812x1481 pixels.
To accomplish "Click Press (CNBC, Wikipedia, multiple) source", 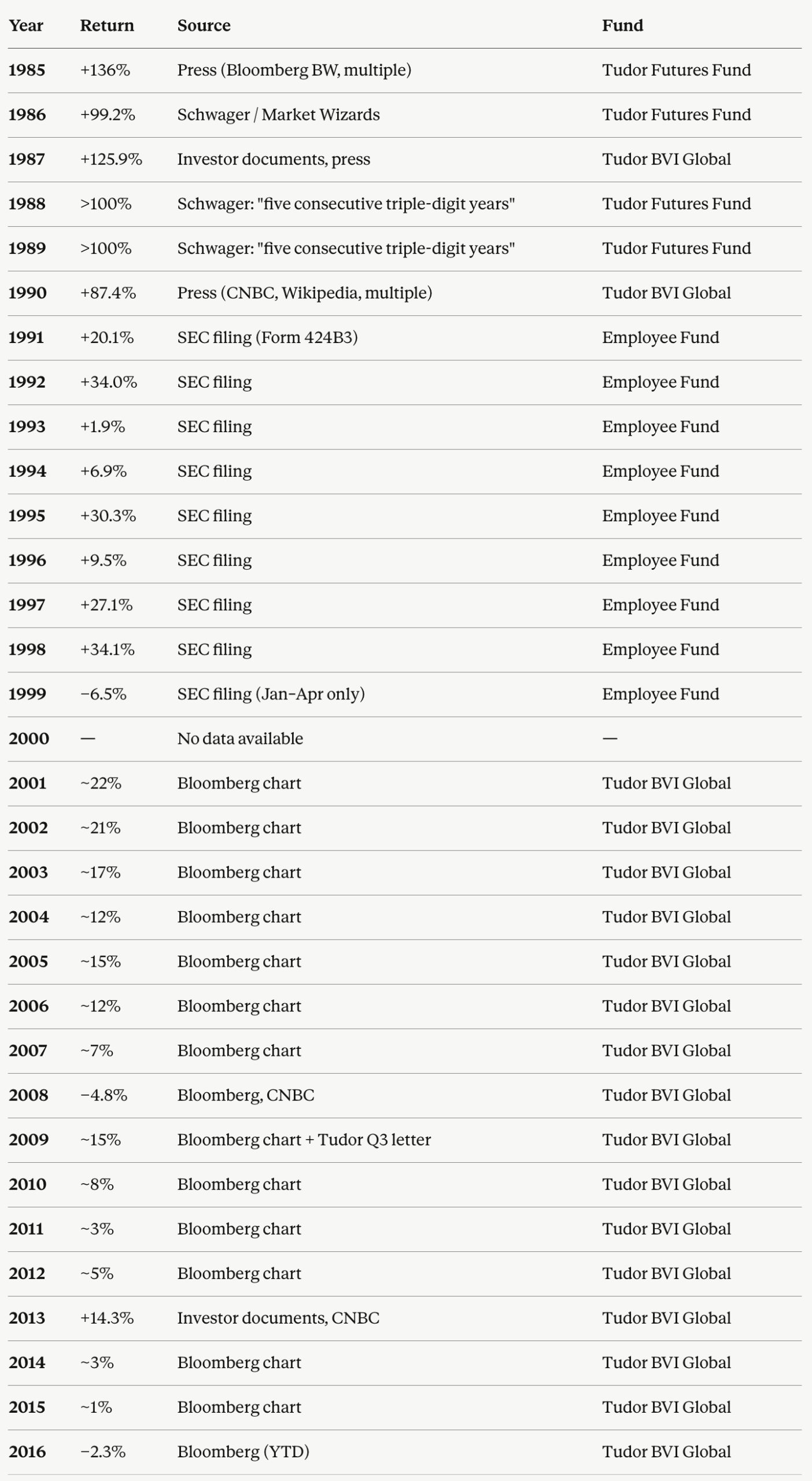I will [305, 293].
